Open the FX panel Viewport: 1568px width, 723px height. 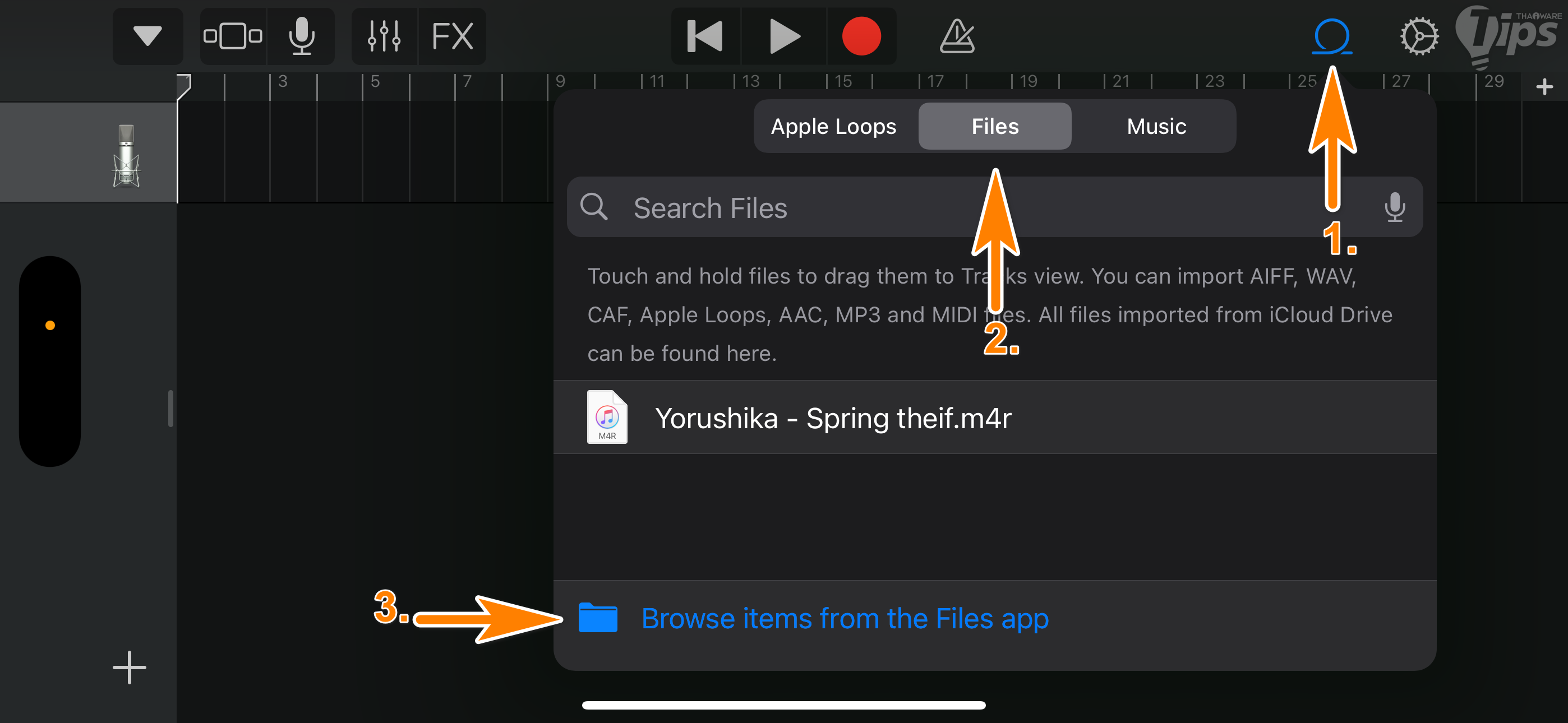pyautogui.click(x=451, y=36)
